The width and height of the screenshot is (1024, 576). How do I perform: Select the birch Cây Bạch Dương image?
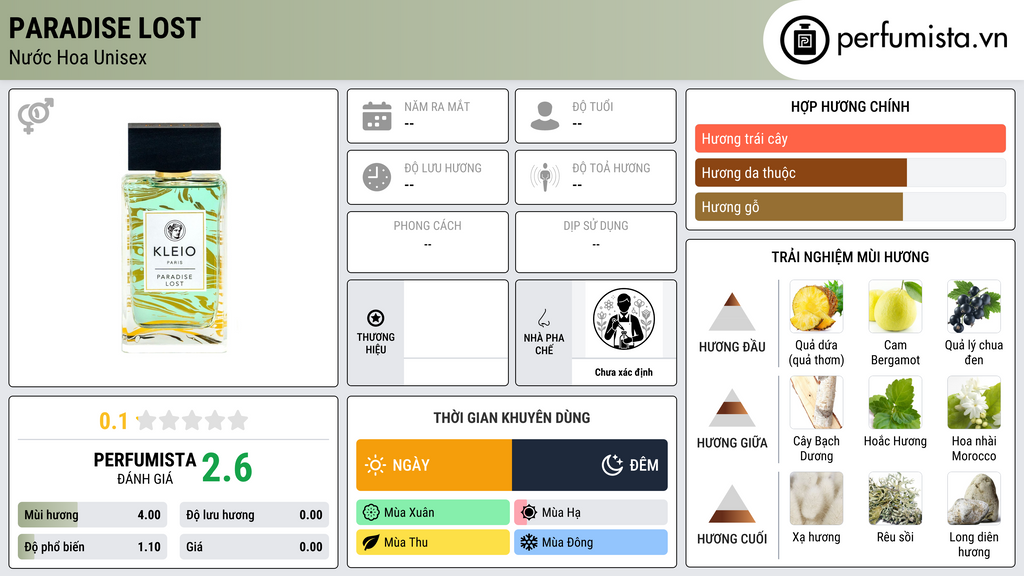[816, 402]
